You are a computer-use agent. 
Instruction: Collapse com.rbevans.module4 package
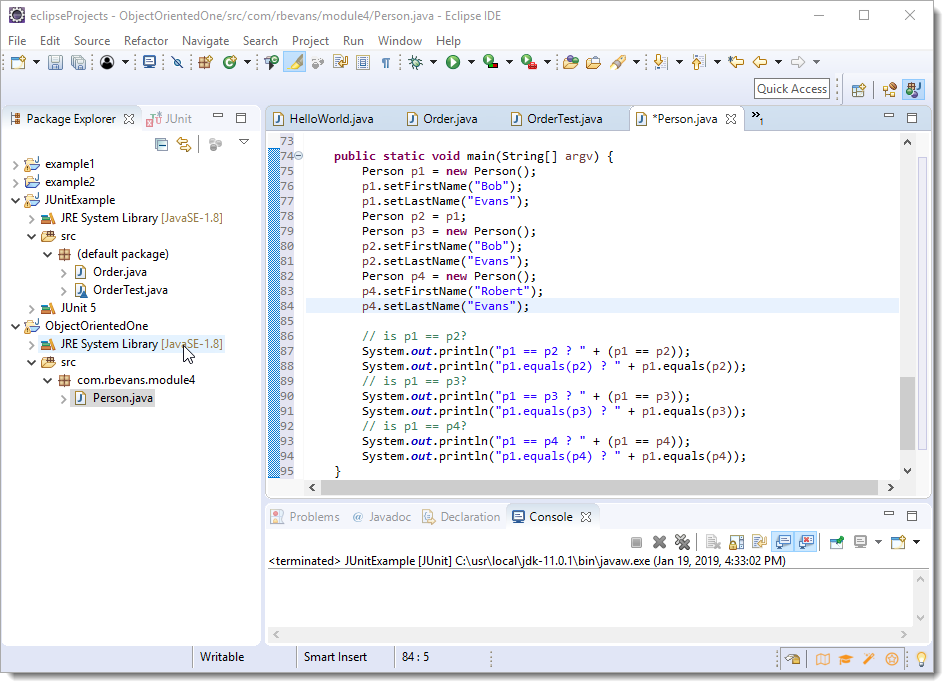tap(48, 381)
